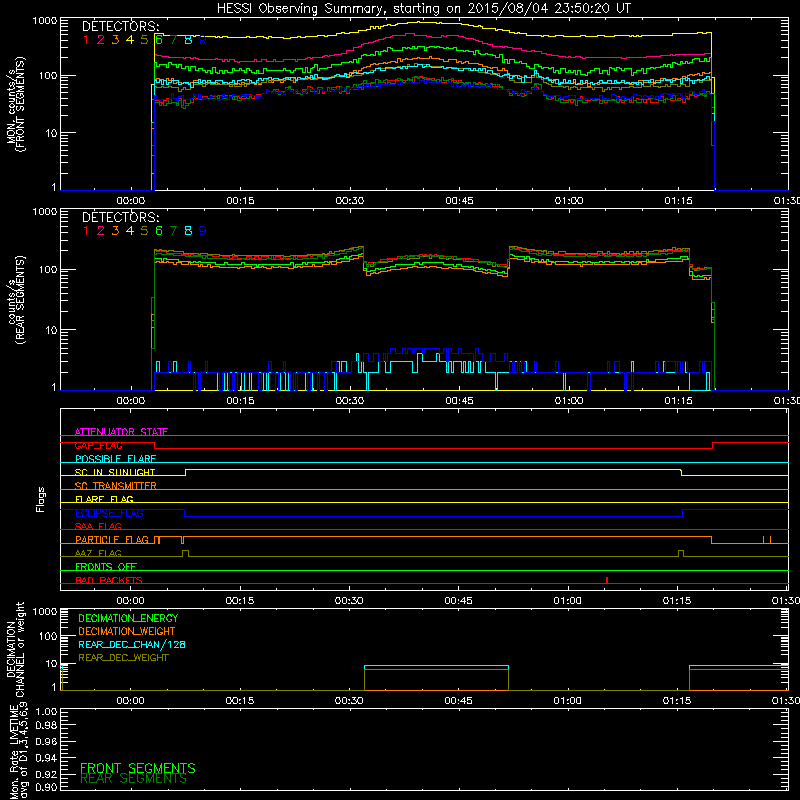Click the SC_IN_SUNLIGHT label

click(115, 472)
